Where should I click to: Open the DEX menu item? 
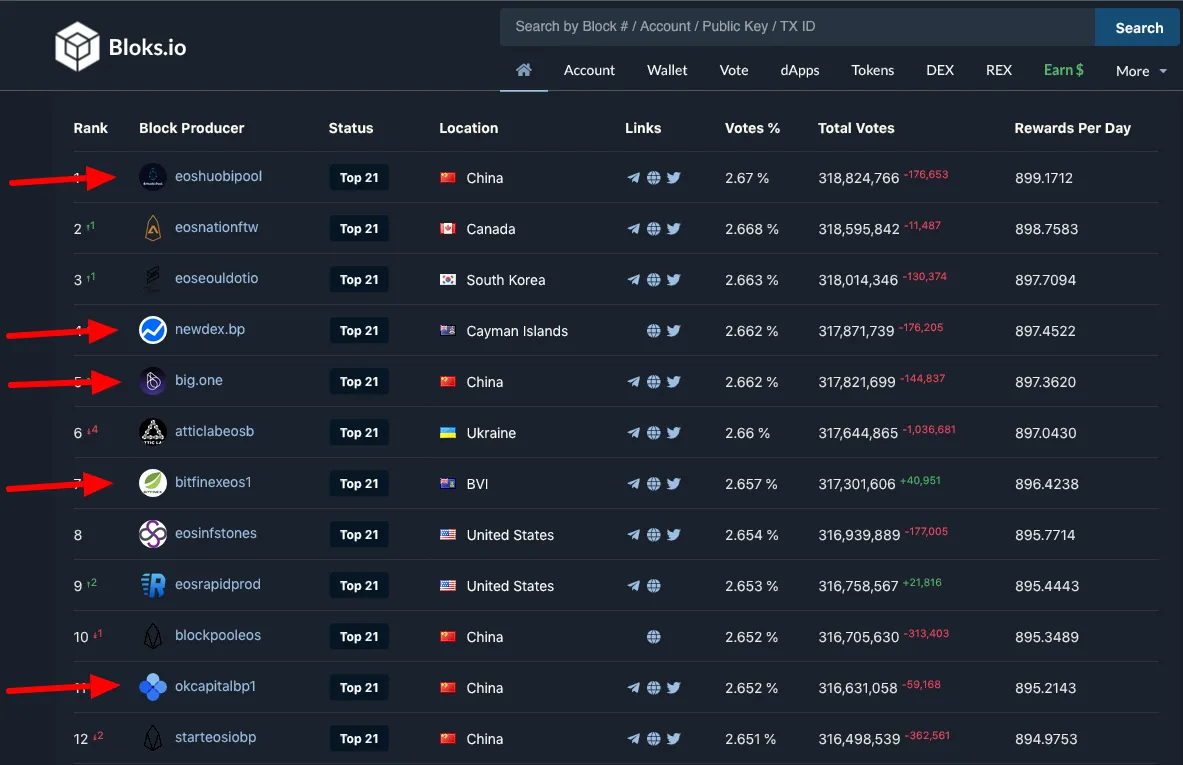pos(940,70)
